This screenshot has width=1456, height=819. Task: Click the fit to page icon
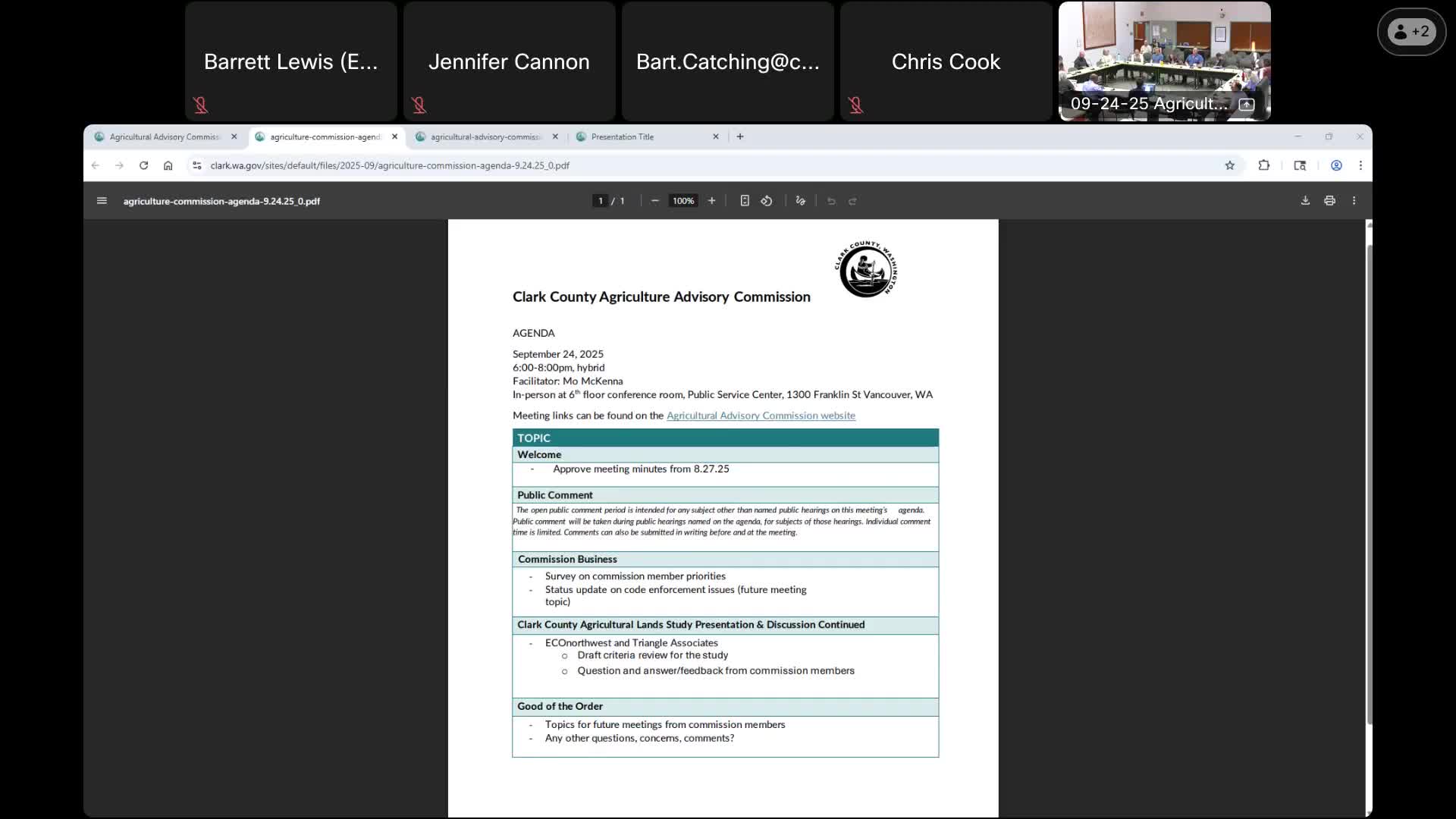[745, 201]
